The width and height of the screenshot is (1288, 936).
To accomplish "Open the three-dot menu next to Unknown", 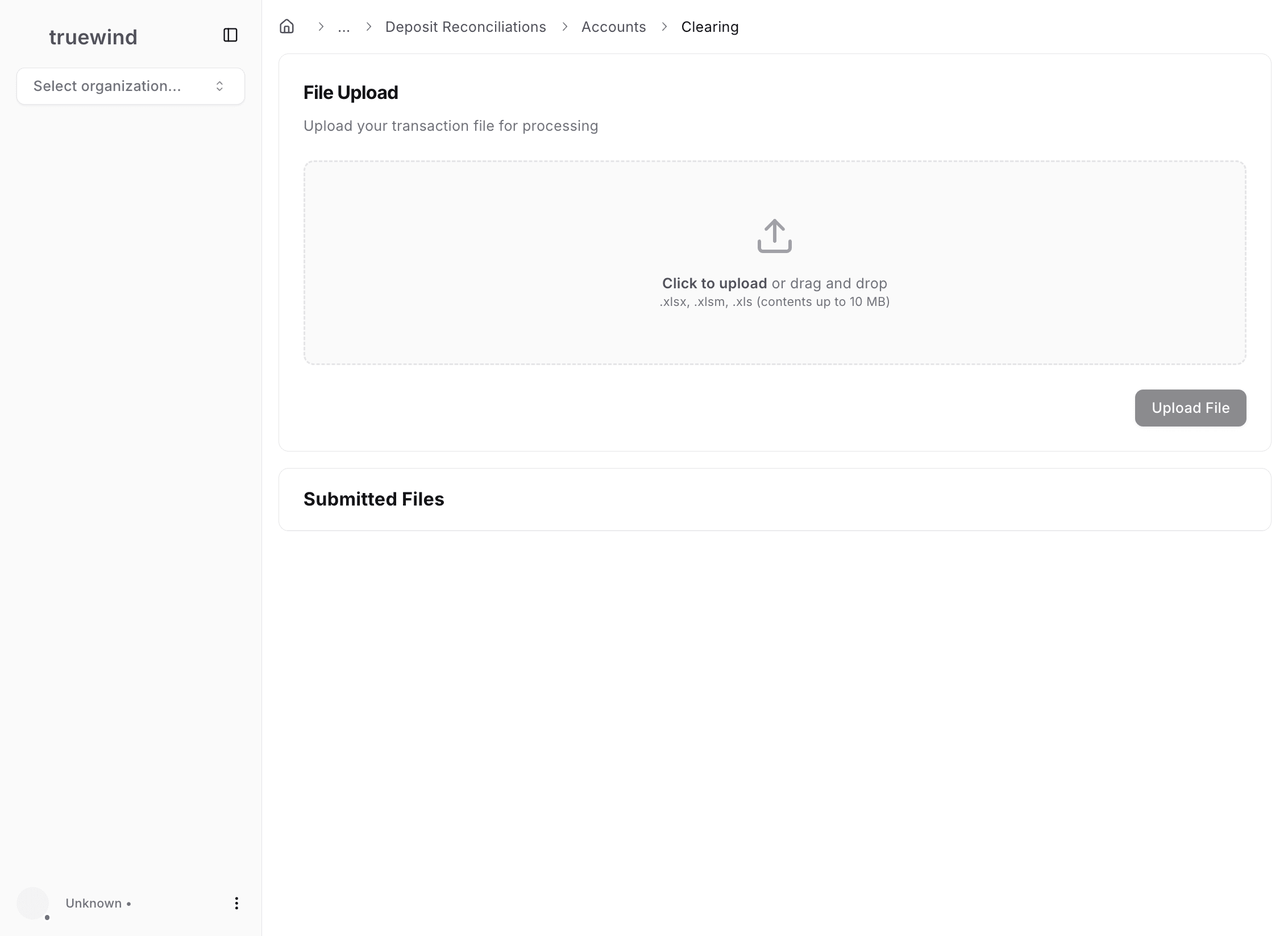I will point(236,903).
